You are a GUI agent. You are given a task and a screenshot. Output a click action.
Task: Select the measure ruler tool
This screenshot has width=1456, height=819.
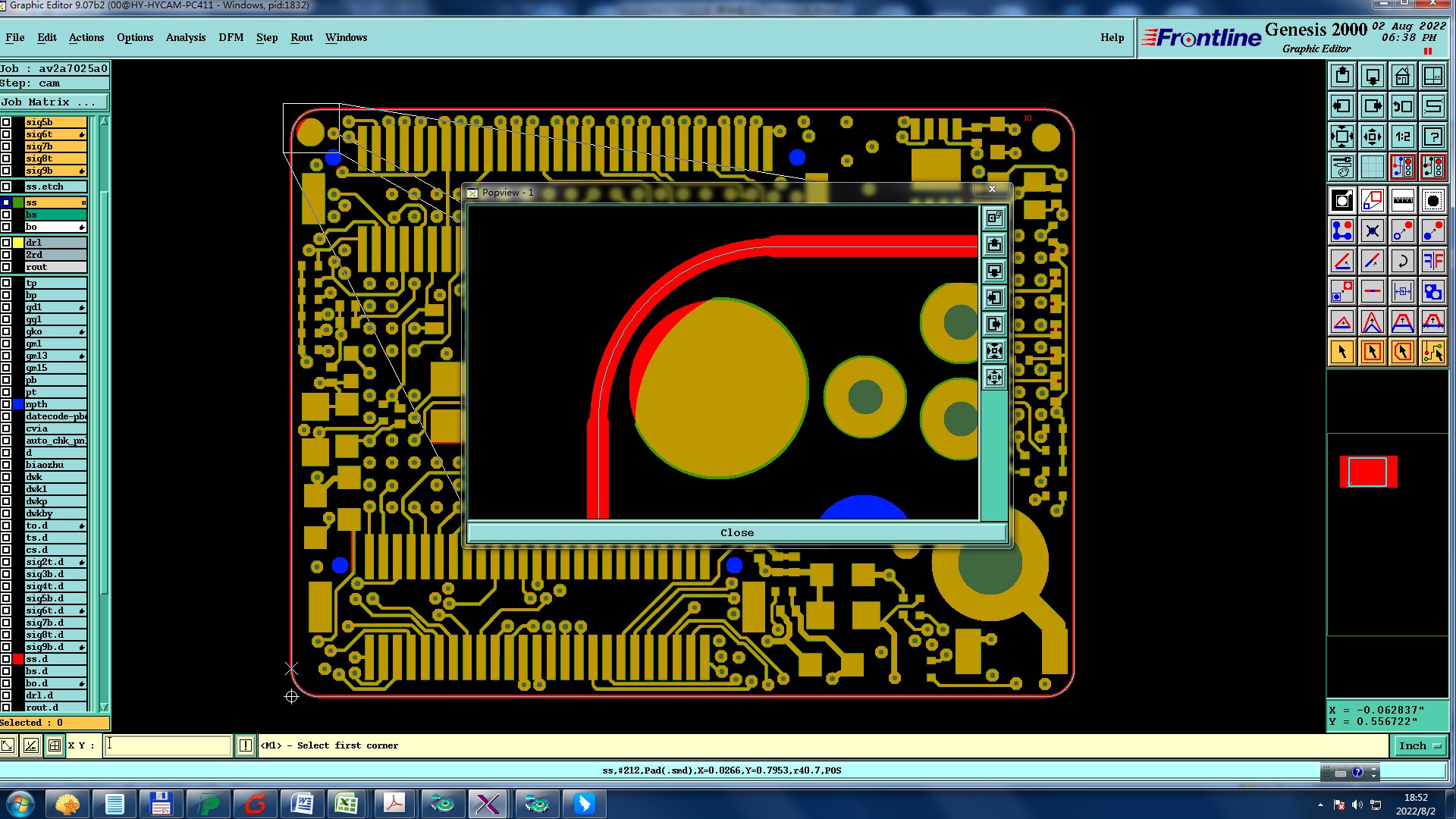[x=1402, y=201]
